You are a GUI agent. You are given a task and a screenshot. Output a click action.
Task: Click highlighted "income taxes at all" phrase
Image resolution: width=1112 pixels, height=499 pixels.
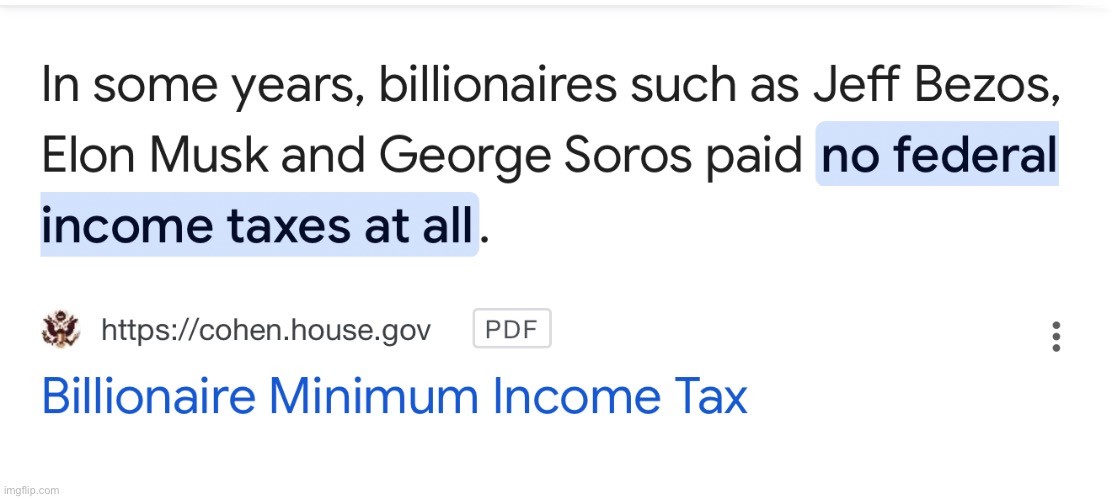coord(259,224)
